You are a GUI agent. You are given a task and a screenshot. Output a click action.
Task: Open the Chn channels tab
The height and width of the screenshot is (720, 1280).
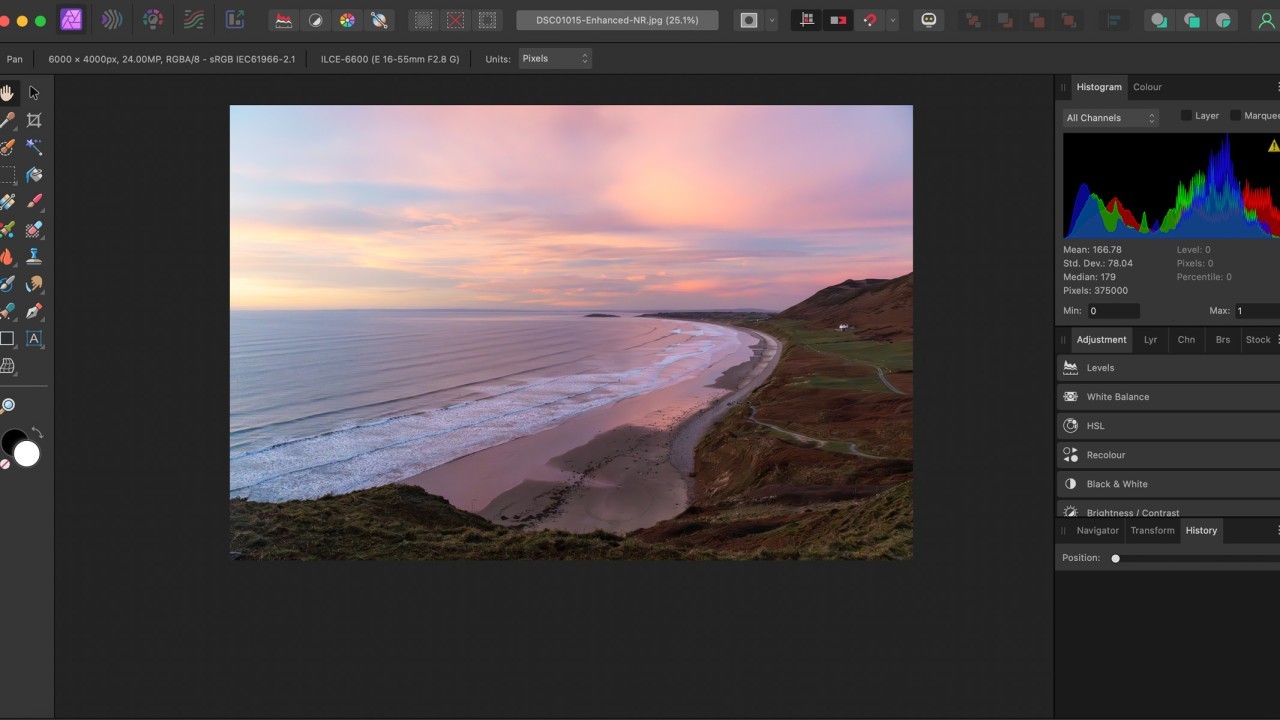[1186, 340]
